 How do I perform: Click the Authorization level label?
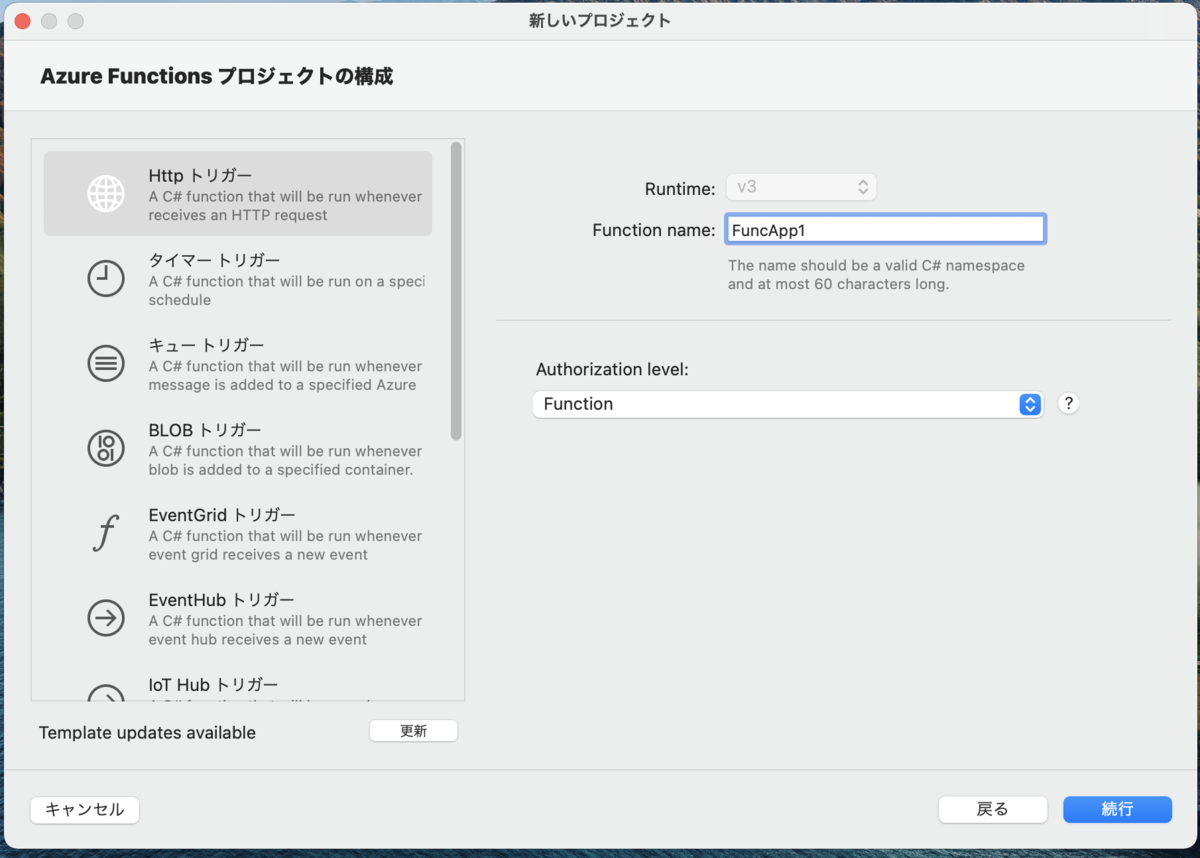click(x=612, y=370)
